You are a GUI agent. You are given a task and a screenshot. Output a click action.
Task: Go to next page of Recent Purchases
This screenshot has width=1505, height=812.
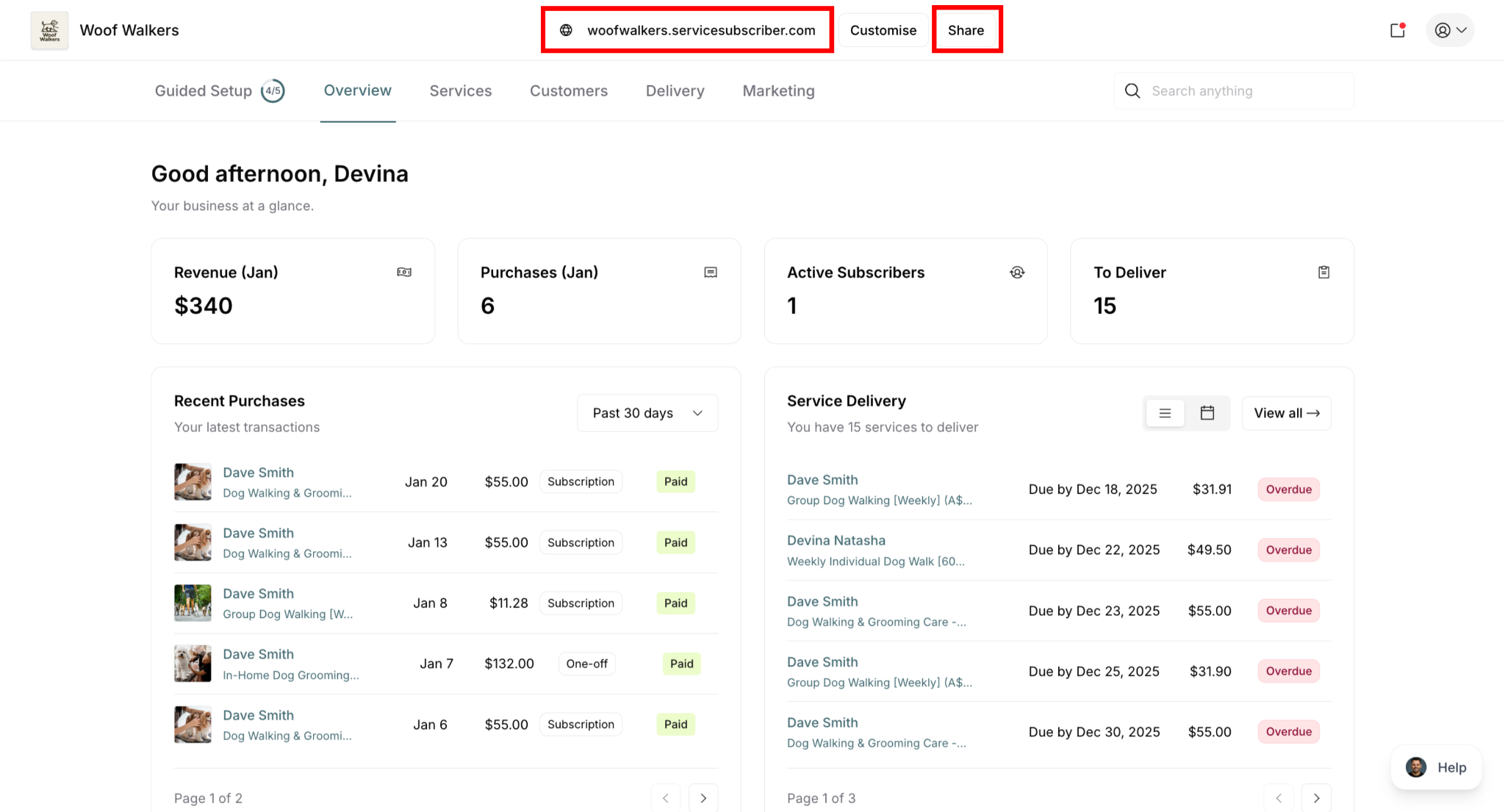click(703, 798)
